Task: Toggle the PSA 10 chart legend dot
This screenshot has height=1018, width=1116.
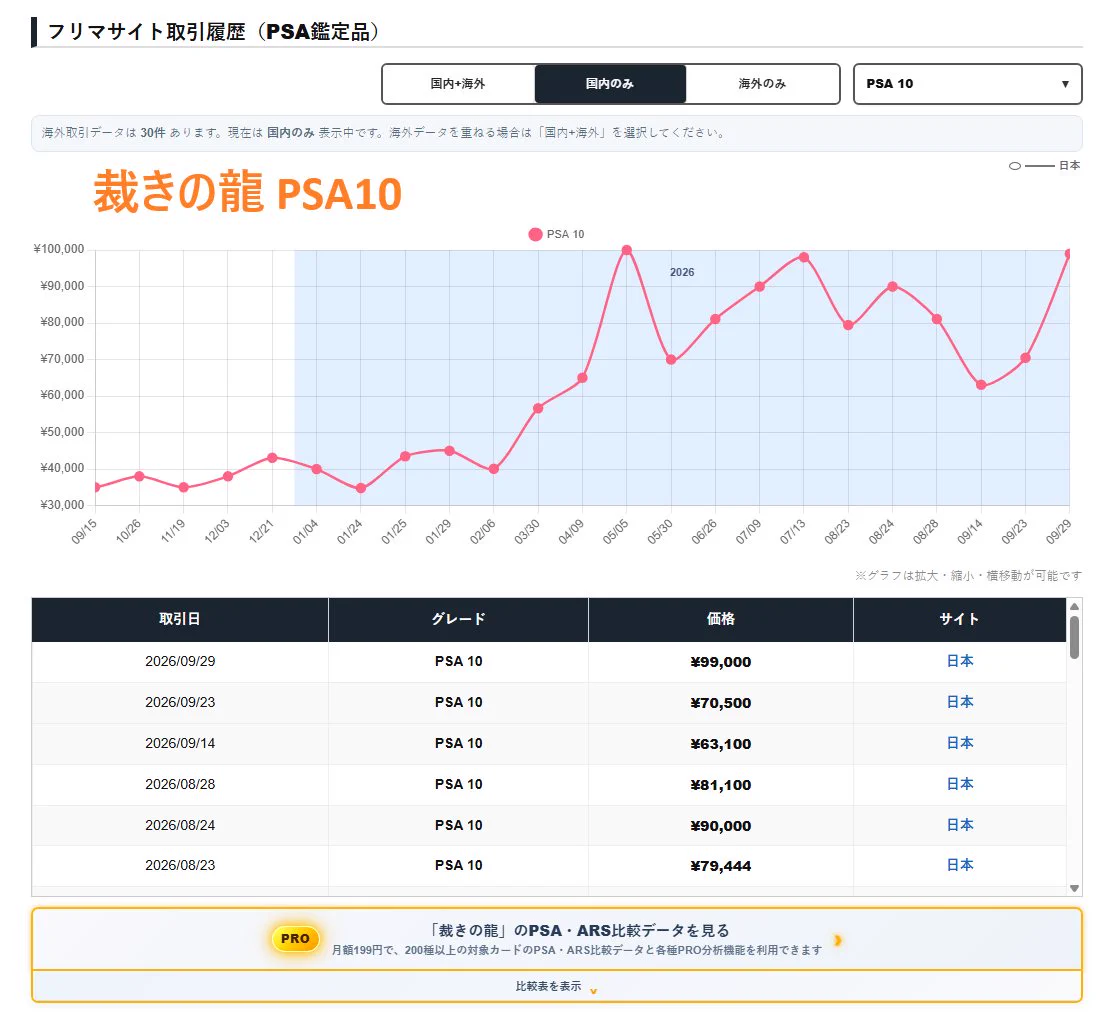Action: click(535, 234)
